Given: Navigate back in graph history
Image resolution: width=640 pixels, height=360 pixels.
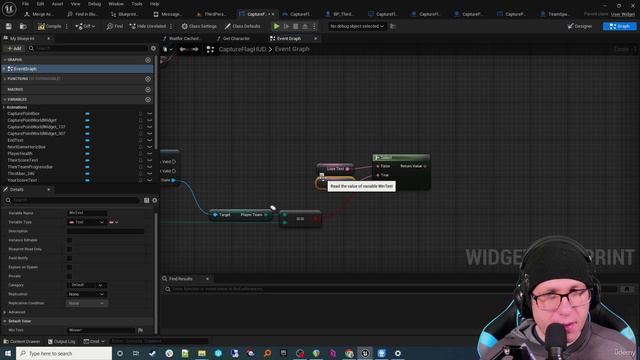Looking at the screenshot, I should coord(183,49).
